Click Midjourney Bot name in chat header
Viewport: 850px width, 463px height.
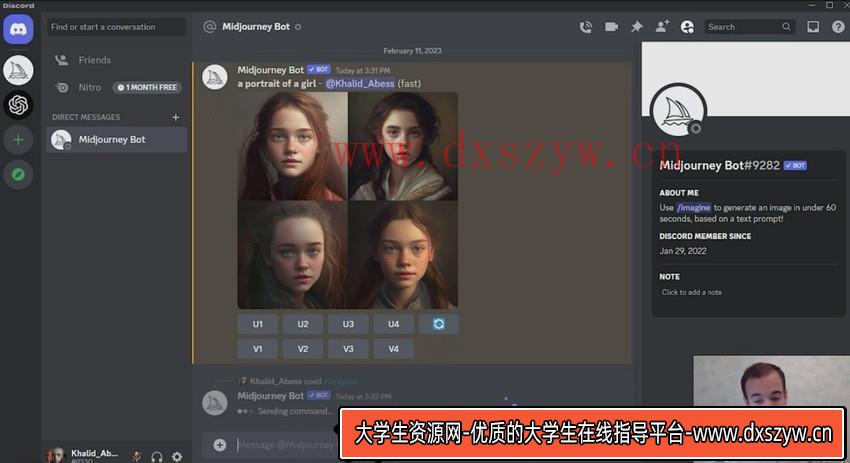[256, 27]
